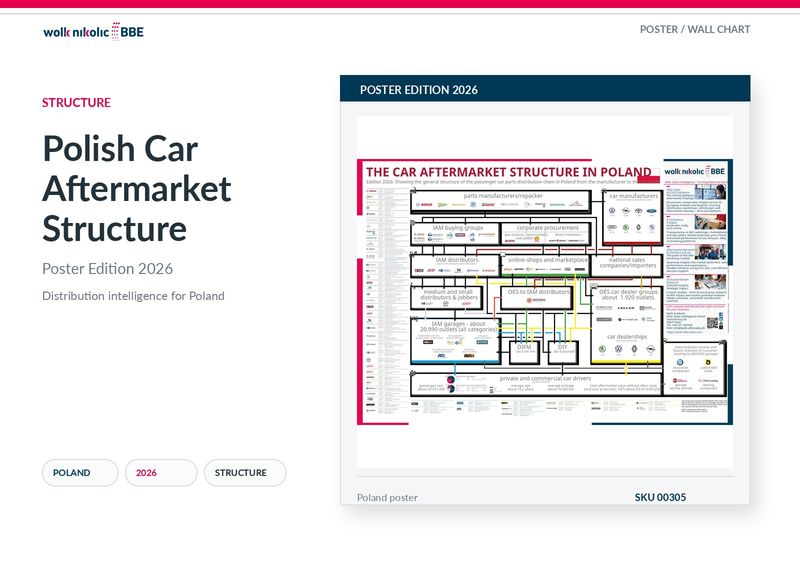Click the online-shops and marketplaces box

point(545,265)
